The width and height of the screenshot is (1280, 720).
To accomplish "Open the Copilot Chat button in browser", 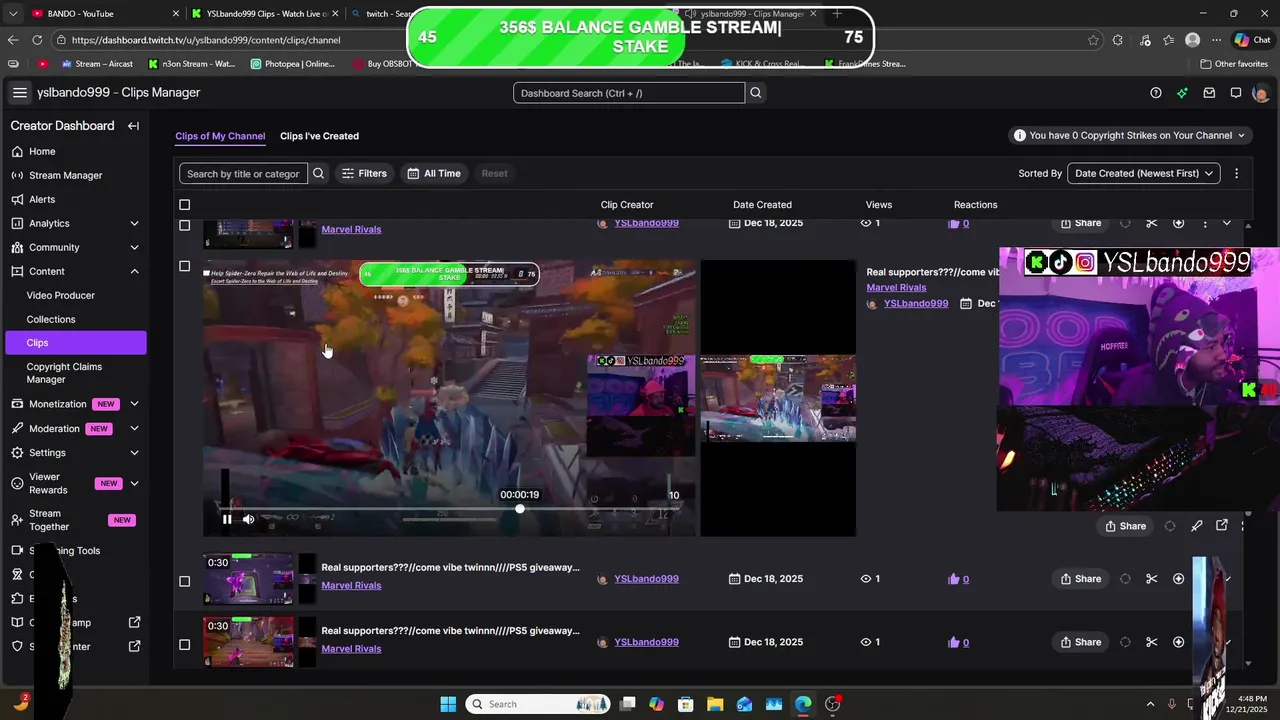I will [1254, 40].
